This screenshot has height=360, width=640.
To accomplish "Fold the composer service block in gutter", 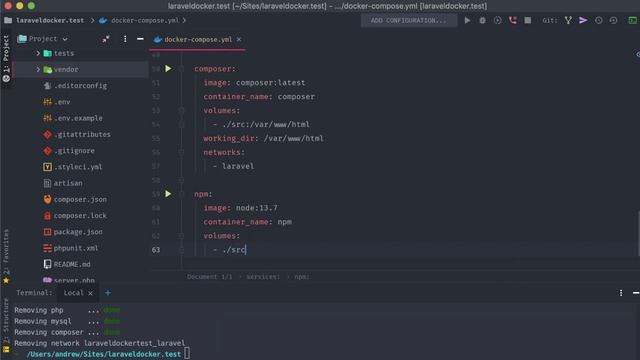I will 181,69.
